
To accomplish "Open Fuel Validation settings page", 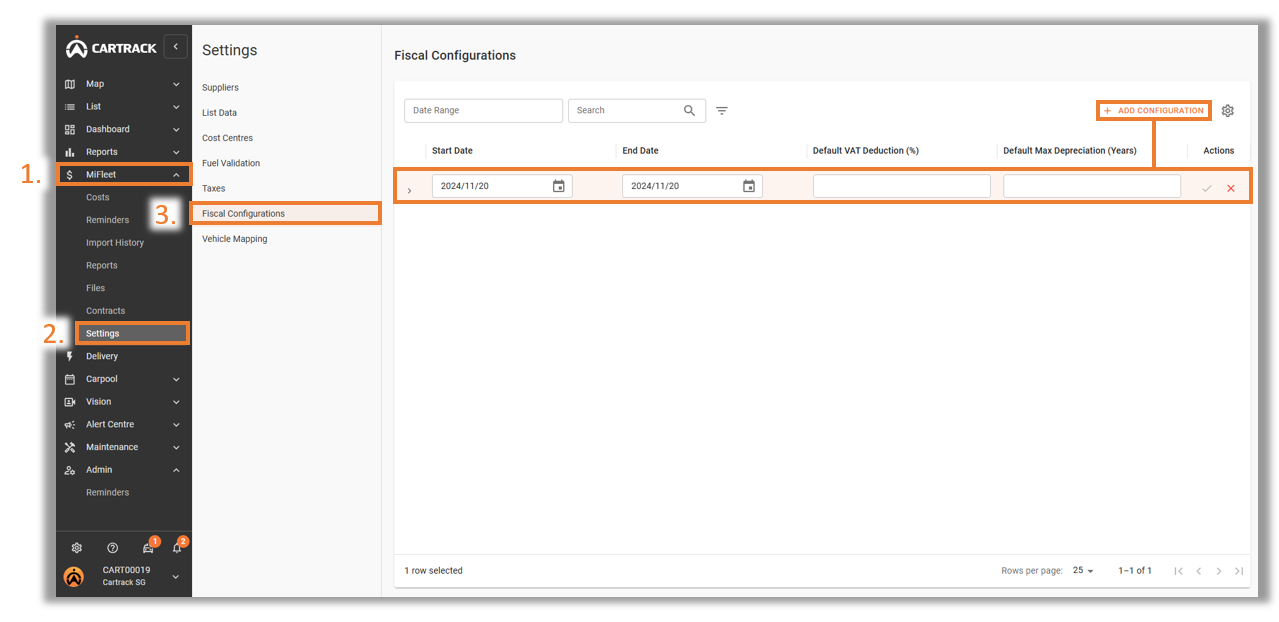I will pyautogui.click(x=231, y=163).
